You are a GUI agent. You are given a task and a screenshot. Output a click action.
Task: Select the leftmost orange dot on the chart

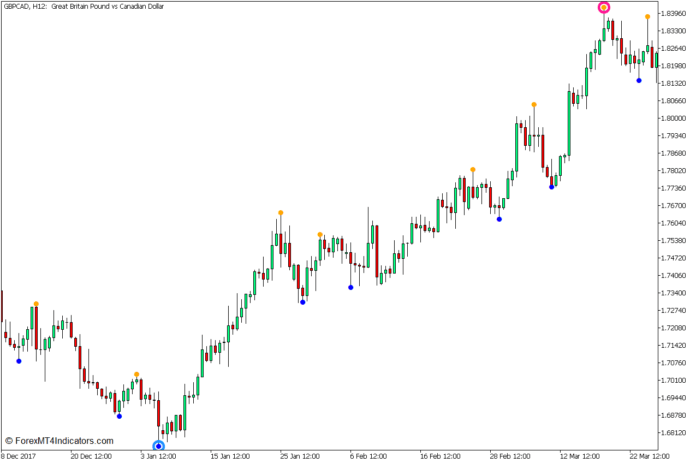[36, 303]
